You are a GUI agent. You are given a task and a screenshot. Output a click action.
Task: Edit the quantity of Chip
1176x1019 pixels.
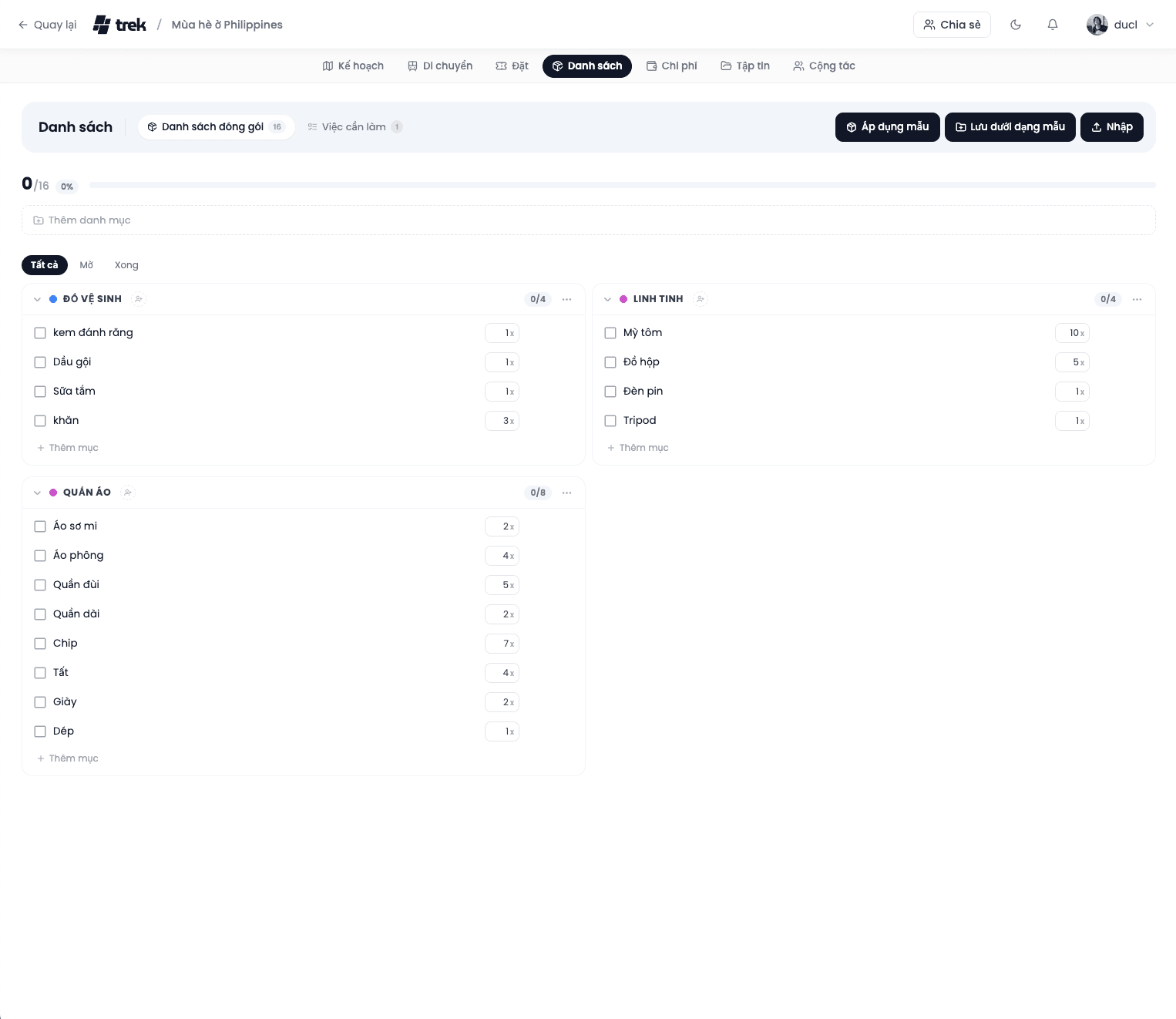[x=502, y=644]
